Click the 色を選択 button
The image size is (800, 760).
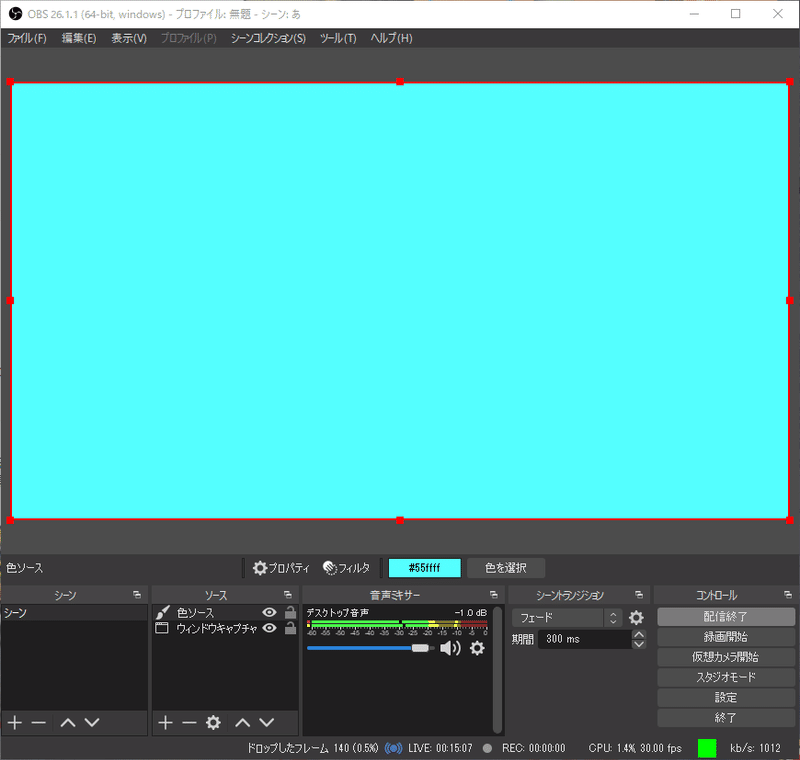point(506,568)
